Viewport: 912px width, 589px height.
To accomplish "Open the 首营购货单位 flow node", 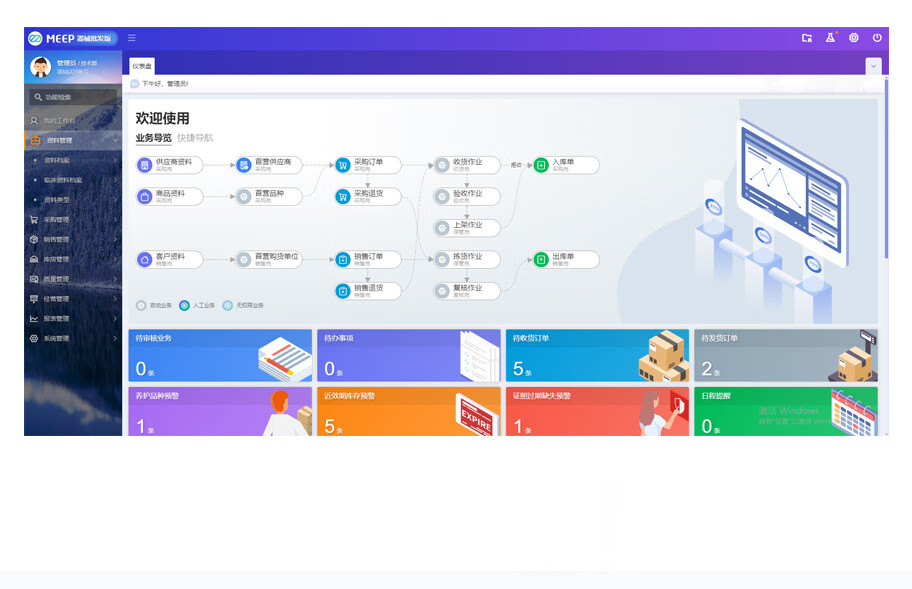I will point(269,259).
